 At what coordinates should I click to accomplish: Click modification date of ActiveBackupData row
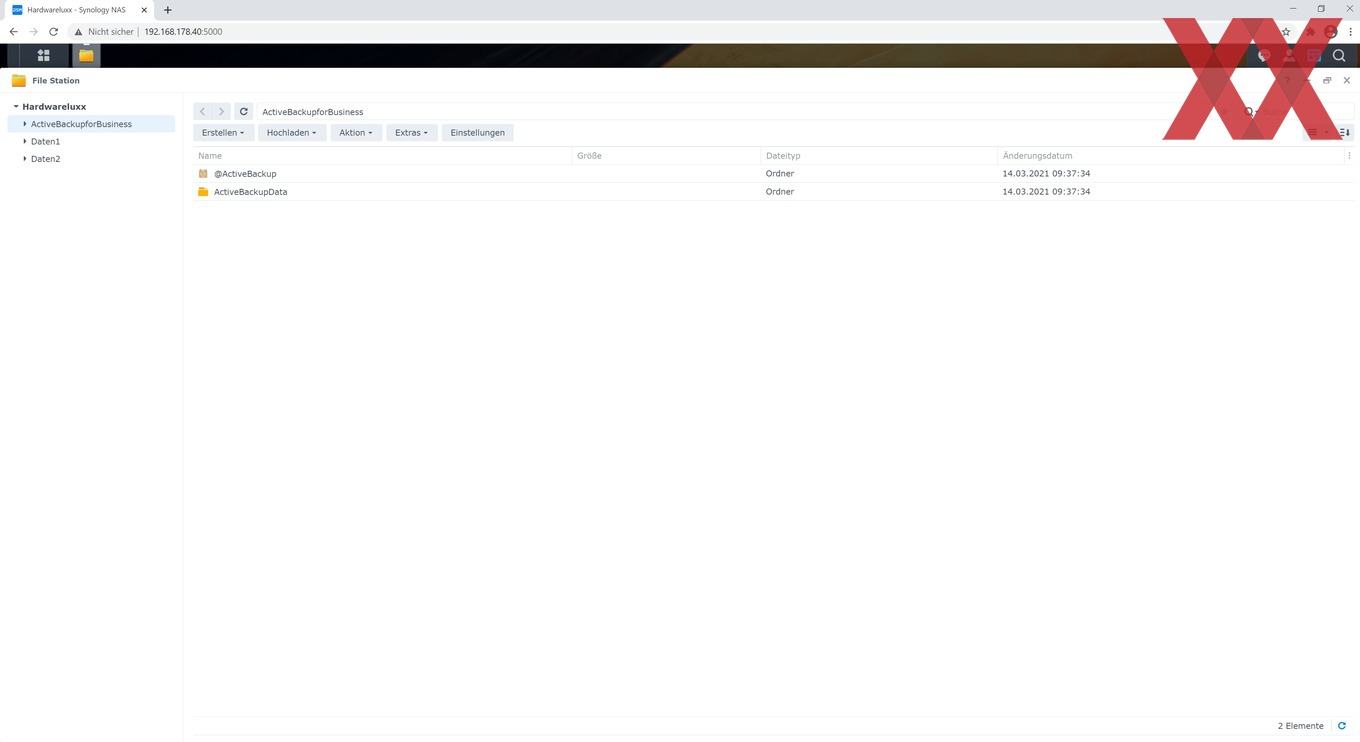coord(1046,192)
